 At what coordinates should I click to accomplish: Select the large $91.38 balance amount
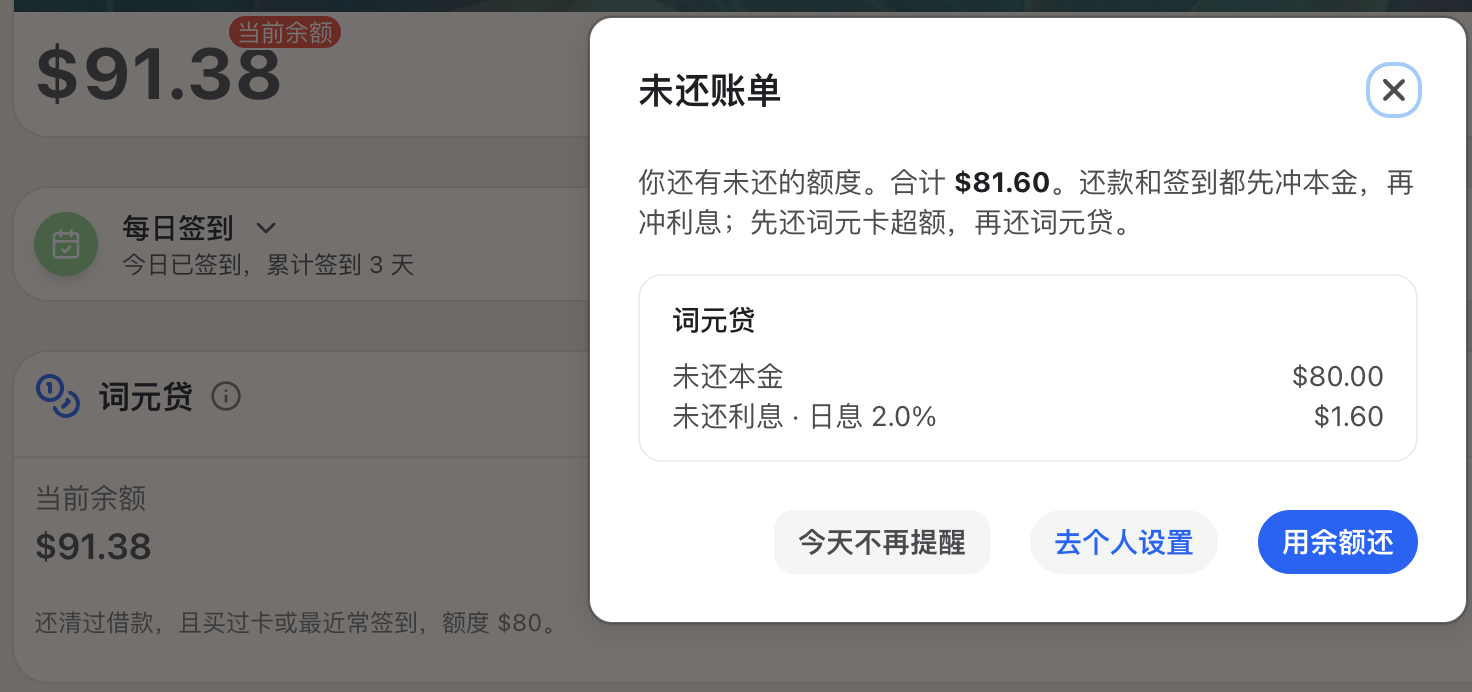click(x=159, y=75)
